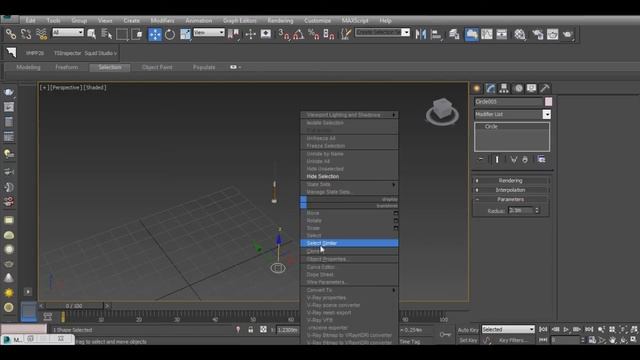
Task: Toggle 3D Snaps
Action: (x=283, y=34)
